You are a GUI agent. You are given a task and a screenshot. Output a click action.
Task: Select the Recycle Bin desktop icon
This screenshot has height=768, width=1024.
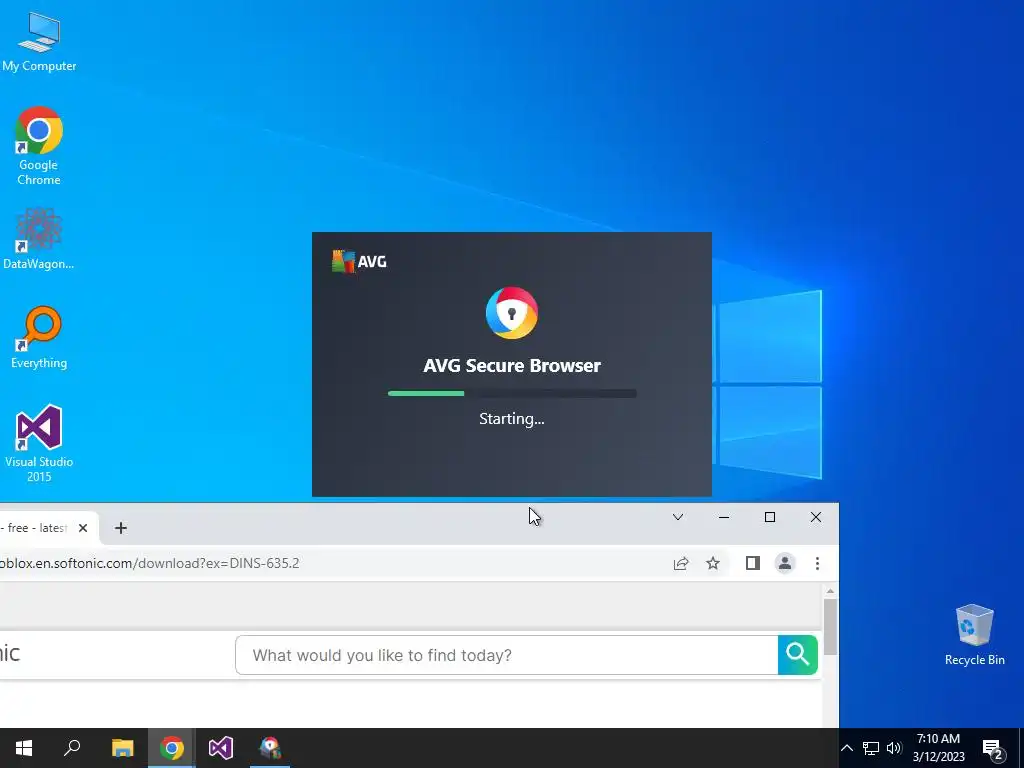point(974,635)
